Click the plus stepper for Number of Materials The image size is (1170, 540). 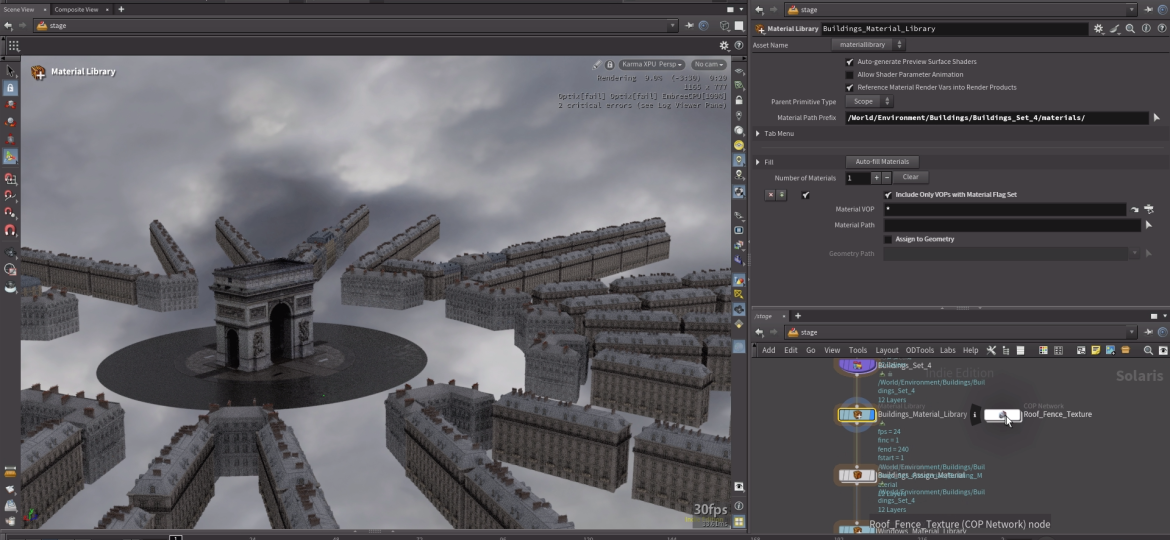click(876, 177)
